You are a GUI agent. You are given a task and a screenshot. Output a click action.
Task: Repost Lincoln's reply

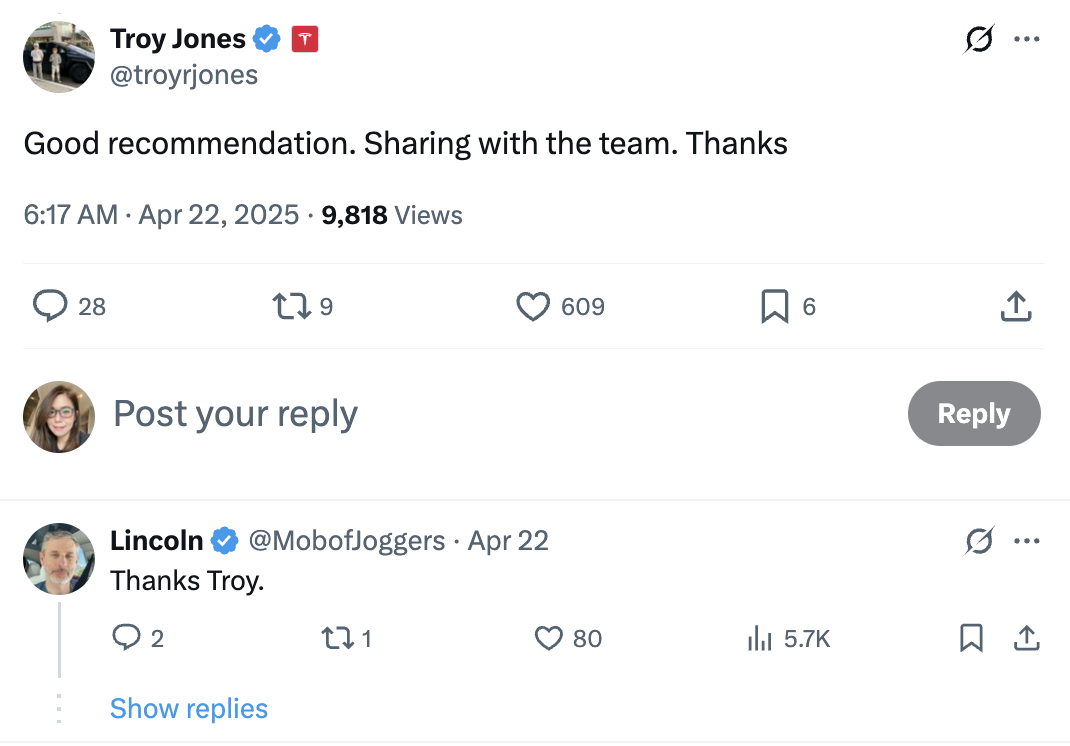[x=333, y=638]
